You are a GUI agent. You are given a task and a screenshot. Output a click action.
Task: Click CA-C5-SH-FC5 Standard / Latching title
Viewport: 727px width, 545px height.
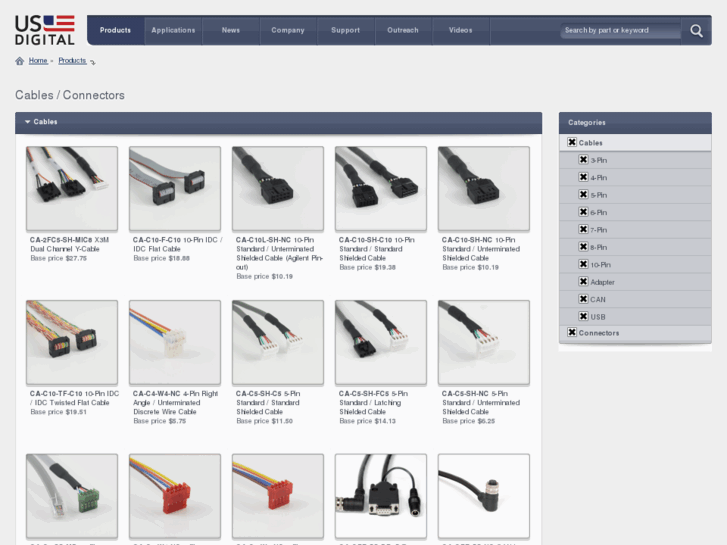pyautogui.click(x=374, y=403)
